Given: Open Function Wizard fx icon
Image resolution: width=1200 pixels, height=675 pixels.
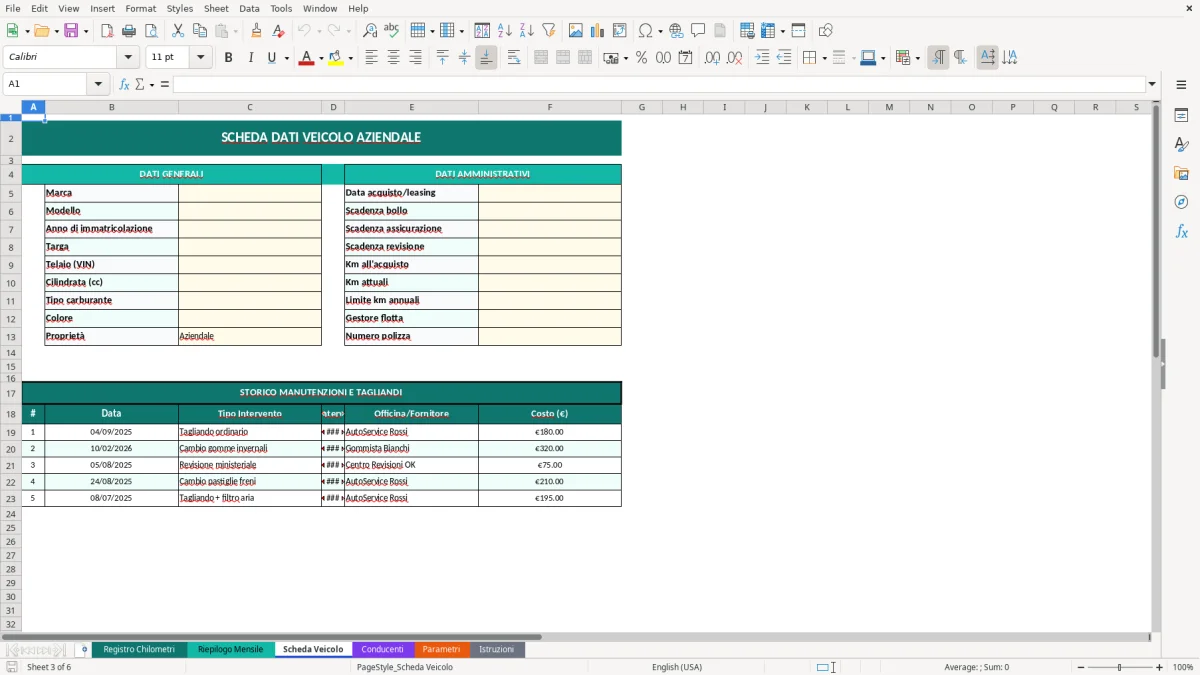Looking at the screenshot, I should [125, 84].
